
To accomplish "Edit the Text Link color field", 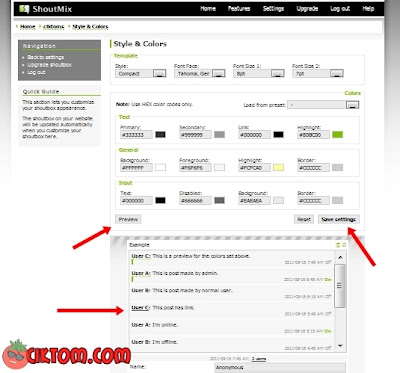I will [254, 135].
